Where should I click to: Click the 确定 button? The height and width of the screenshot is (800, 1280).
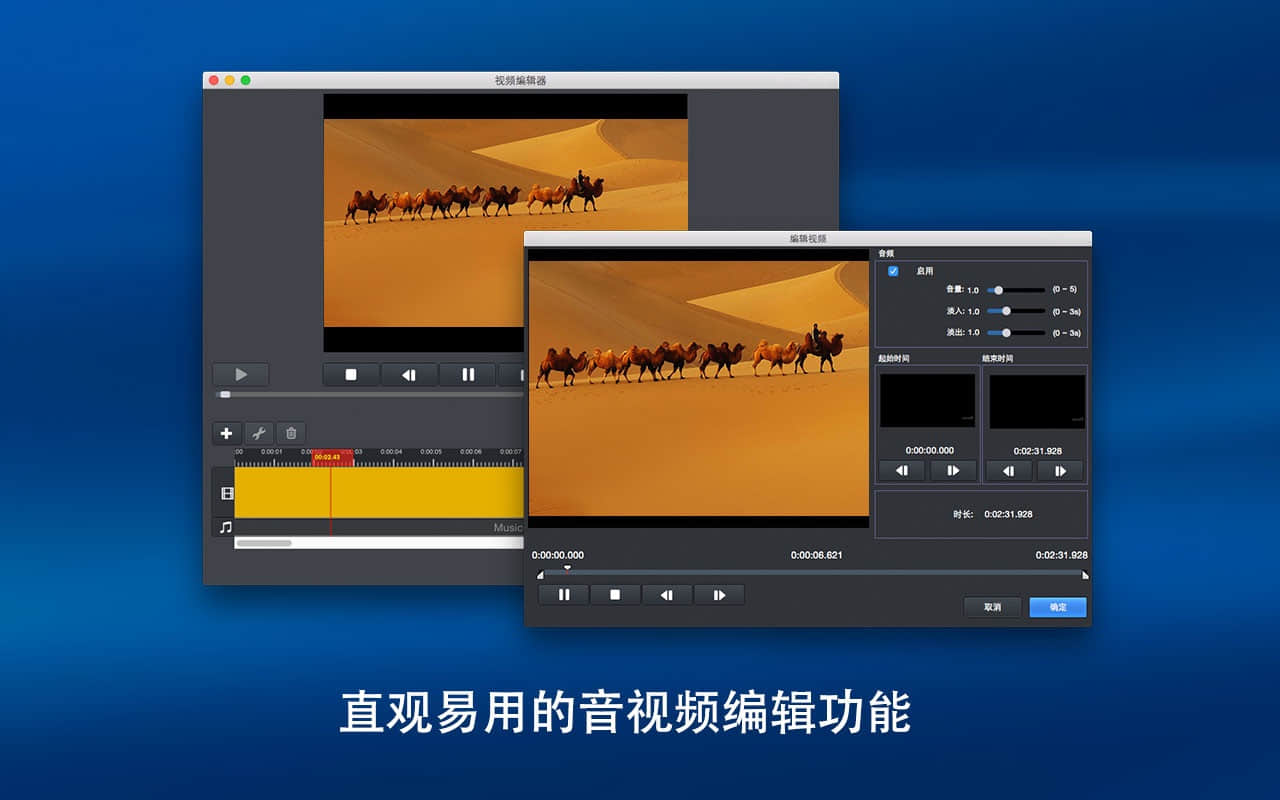pos(1058,607)
